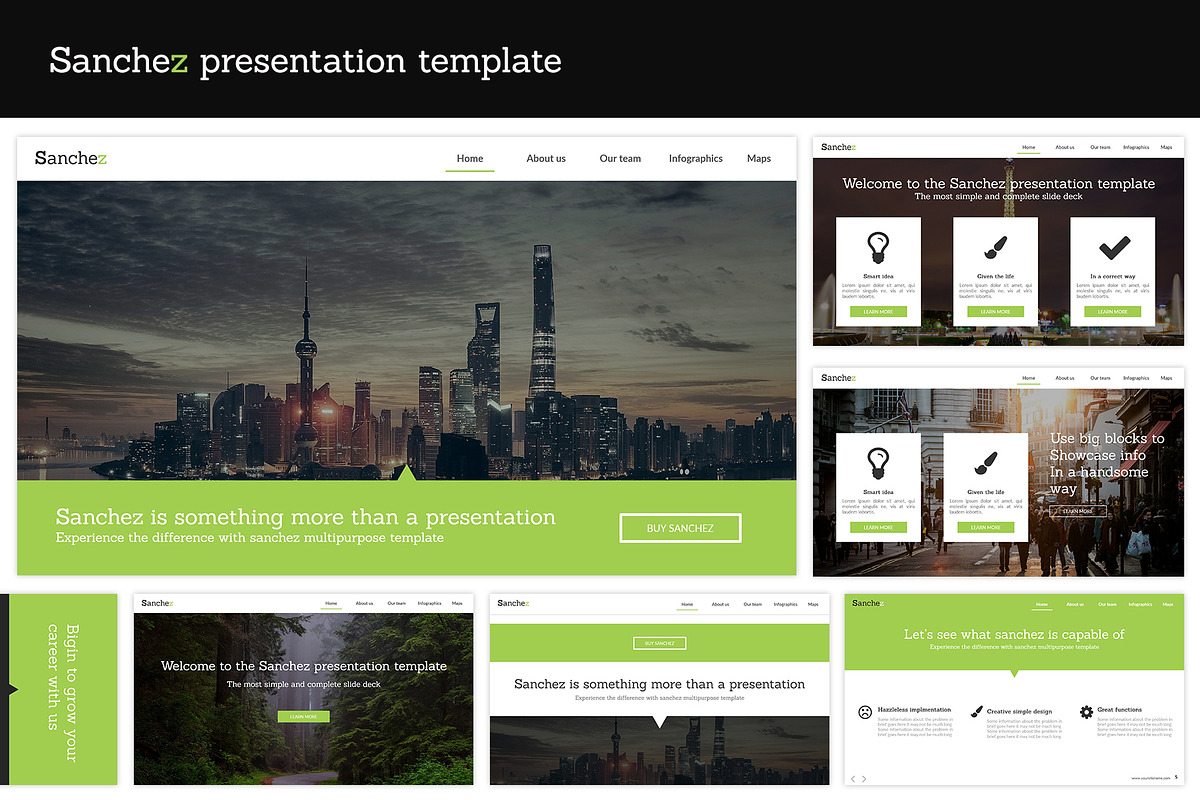
Task: Select Infographics on the Eiffel Tower slide
Action: click(x=1136, y=147)
